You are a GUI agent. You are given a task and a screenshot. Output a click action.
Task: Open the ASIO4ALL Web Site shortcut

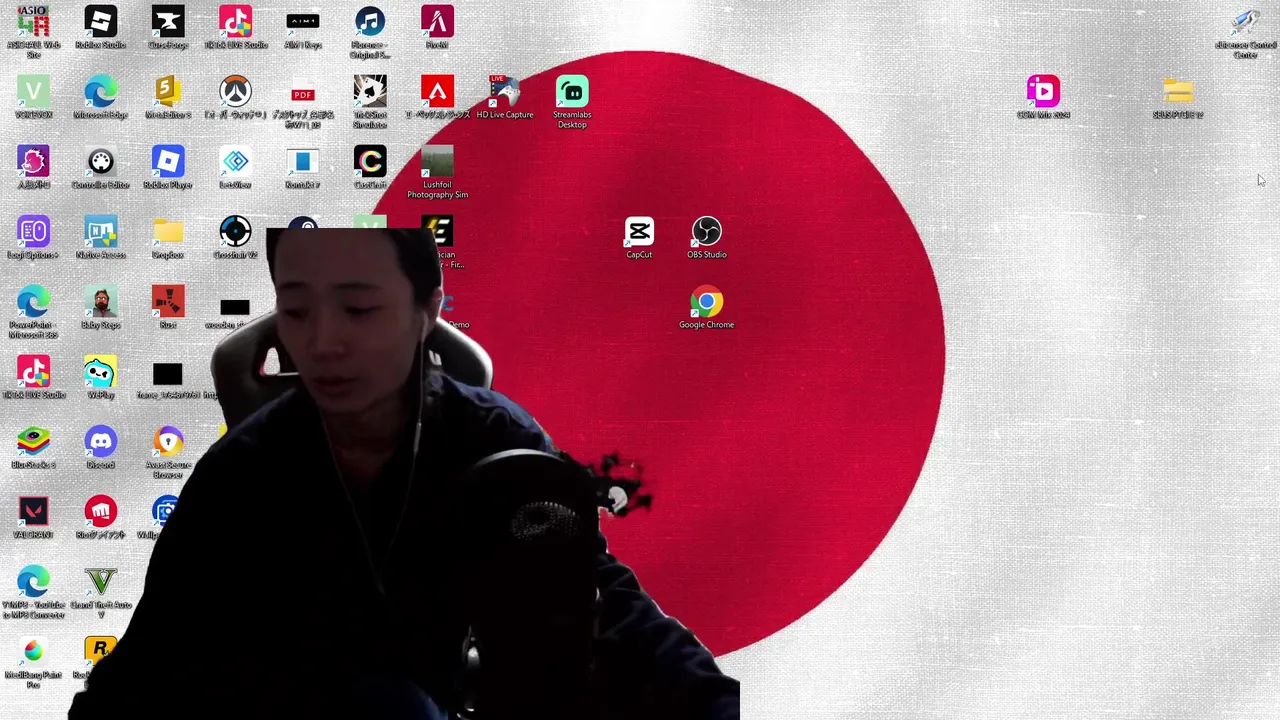33,22
